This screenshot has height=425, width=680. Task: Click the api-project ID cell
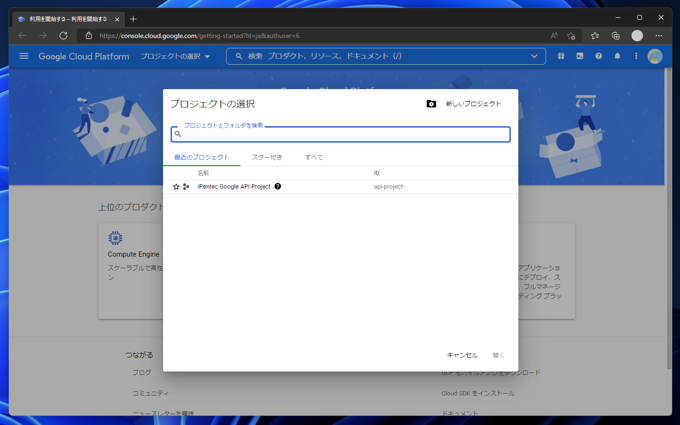[389, 186]
